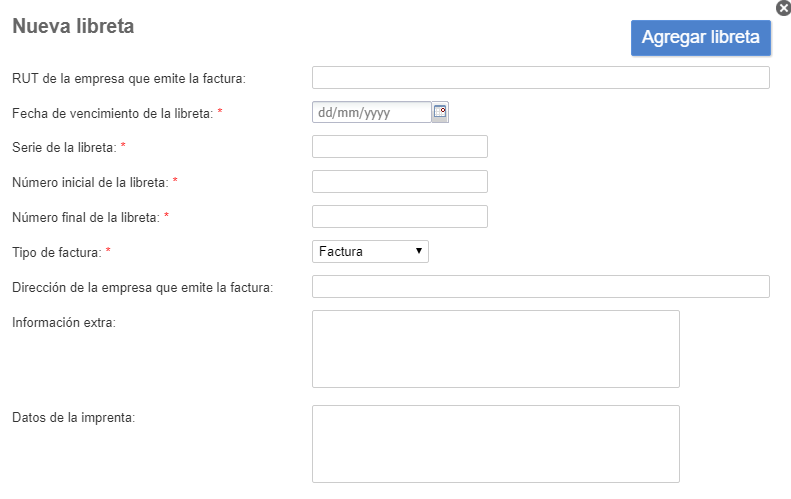Viewport: 791px width, 499px height.
Task: Click the 'Fecha de vencimiento de la libreta' label
Action: tap(111, 113)
